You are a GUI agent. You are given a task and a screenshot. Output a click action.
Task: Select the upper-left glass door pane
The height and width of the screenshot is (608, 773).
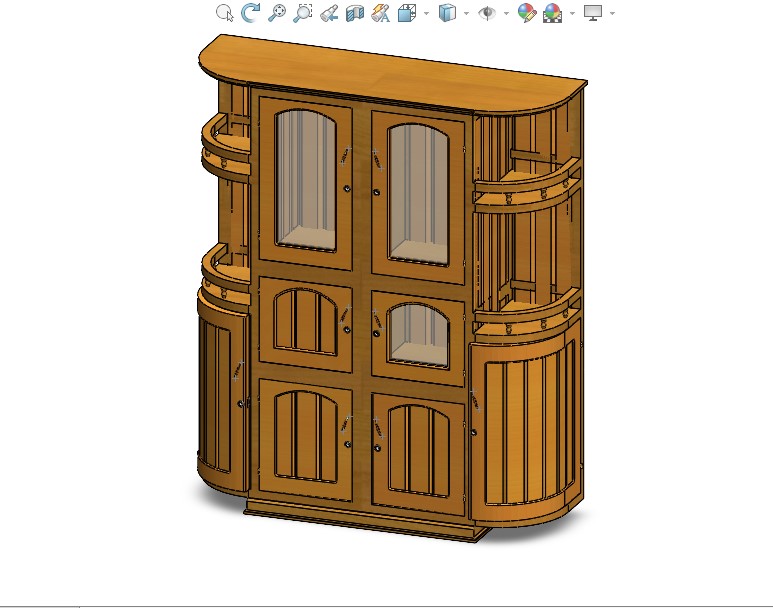click(306, 180)
